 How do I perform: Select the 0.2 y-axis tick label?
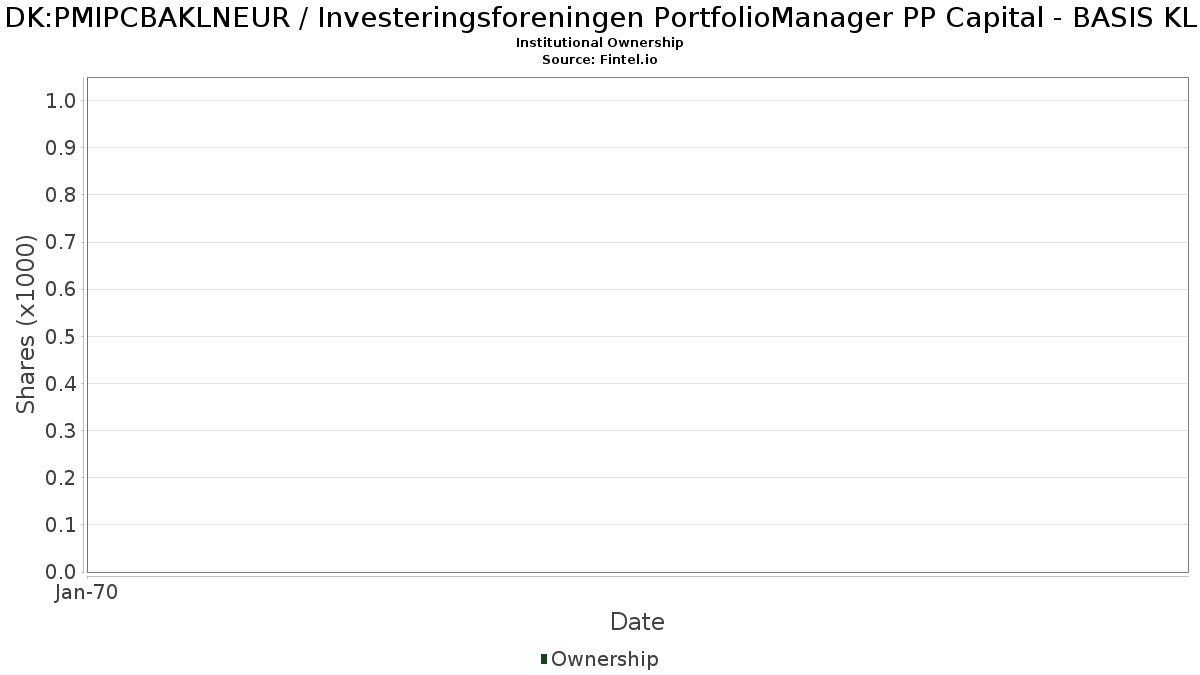[x=62, y=478]
